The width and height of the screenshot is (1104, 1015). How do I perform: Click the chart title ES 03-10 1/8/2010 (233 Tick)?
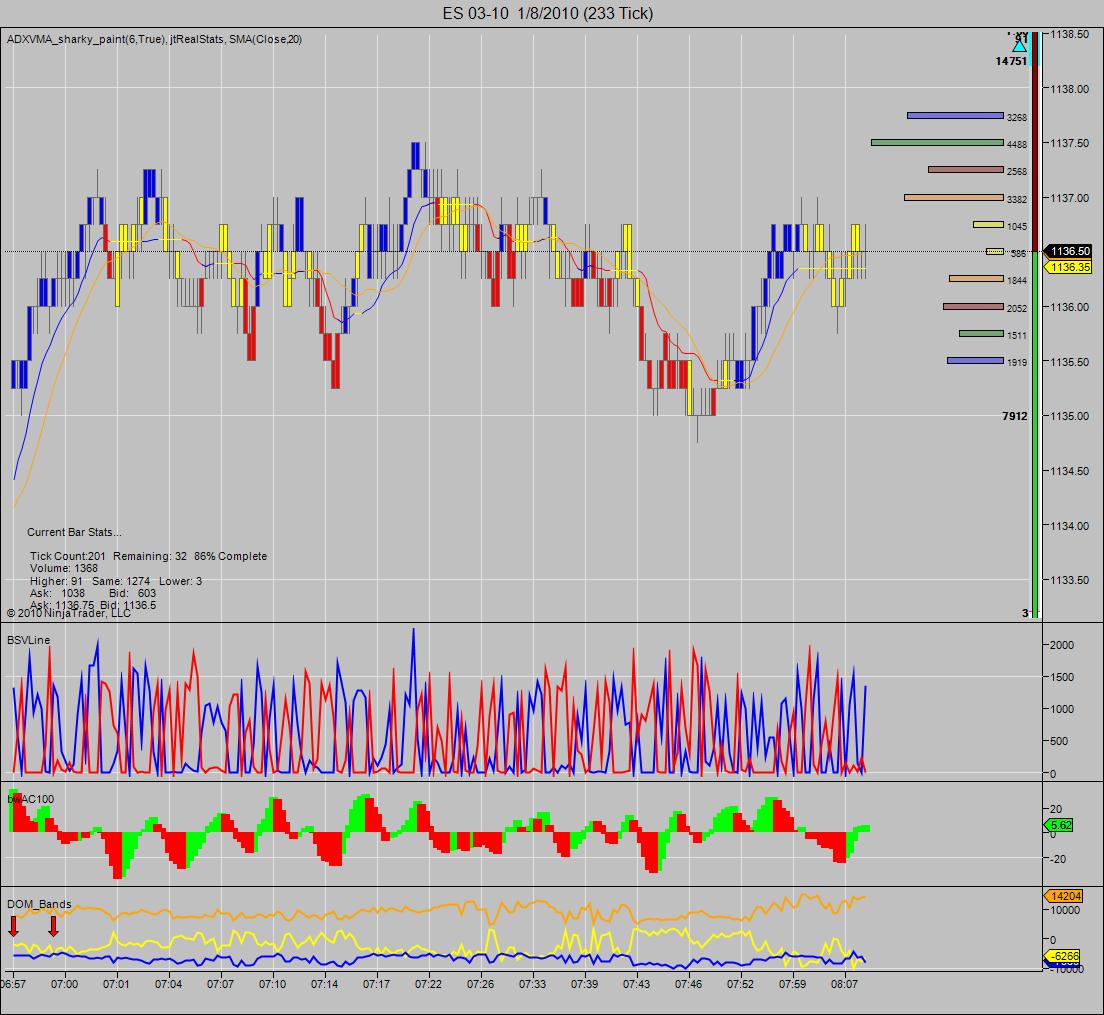pos(548,13)
